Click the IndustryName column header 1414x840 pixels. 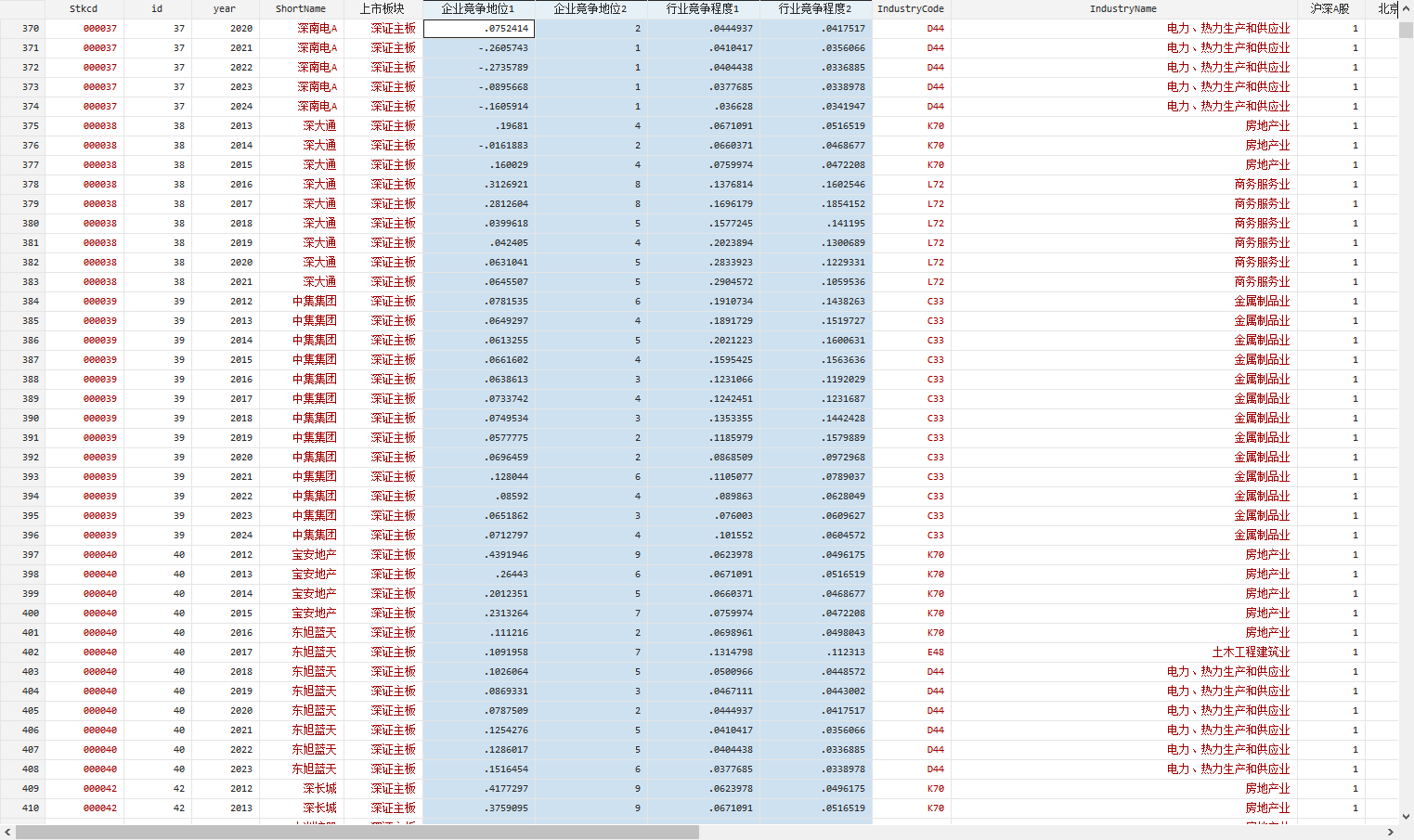click(1123, 8)
